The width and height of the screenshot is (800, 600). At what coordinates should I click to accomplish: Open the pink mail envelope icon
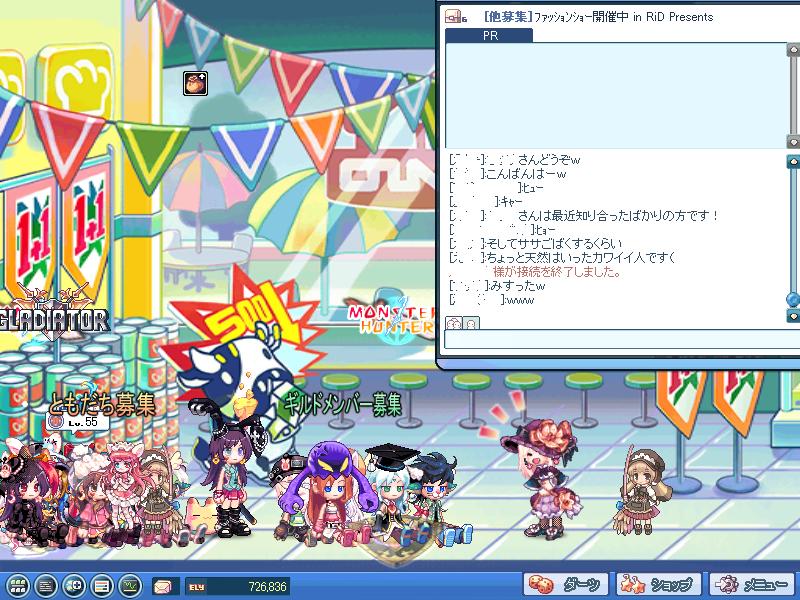click(165, 586)
